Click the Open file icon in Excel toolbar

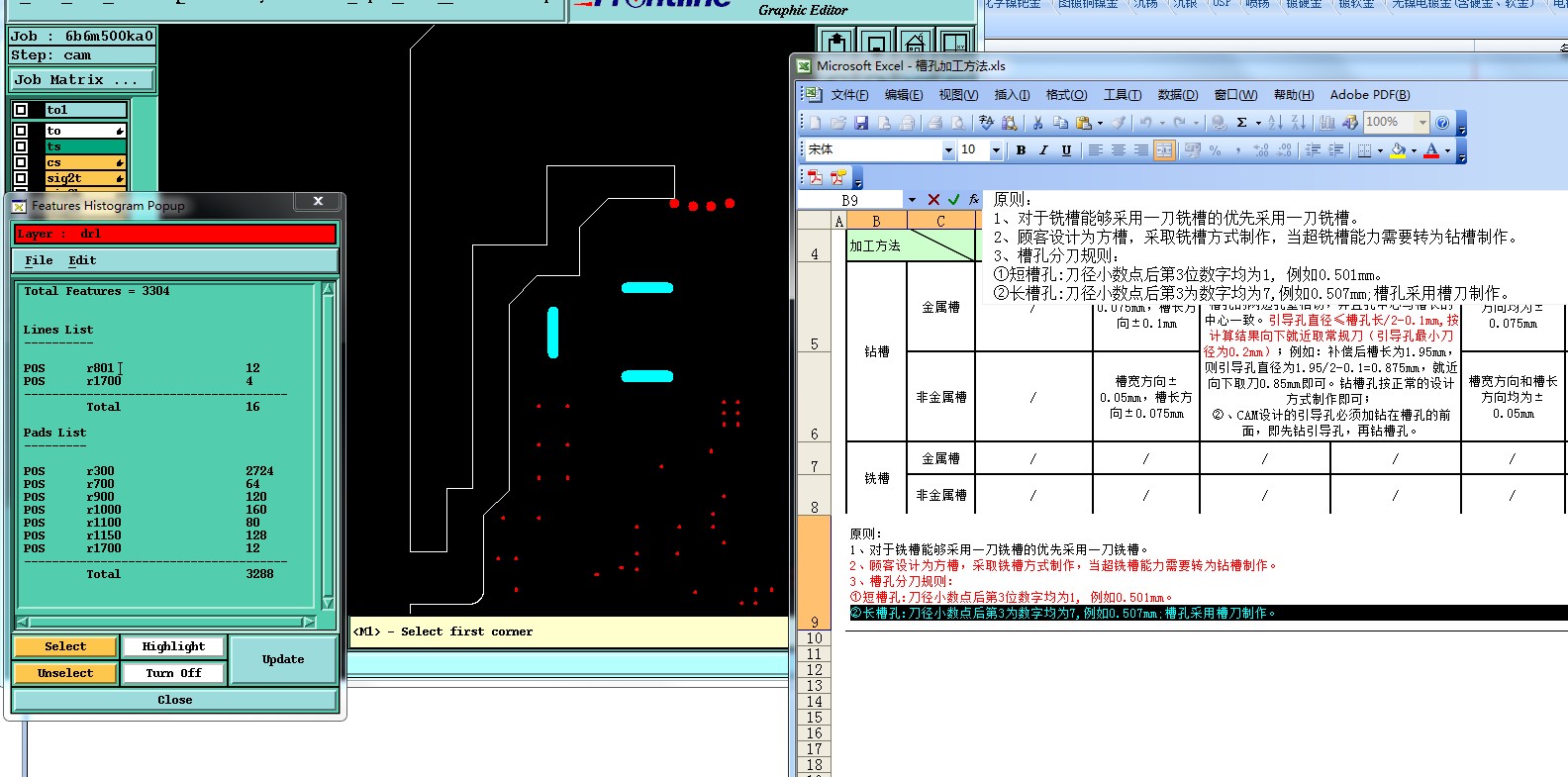tap(837, 123)
